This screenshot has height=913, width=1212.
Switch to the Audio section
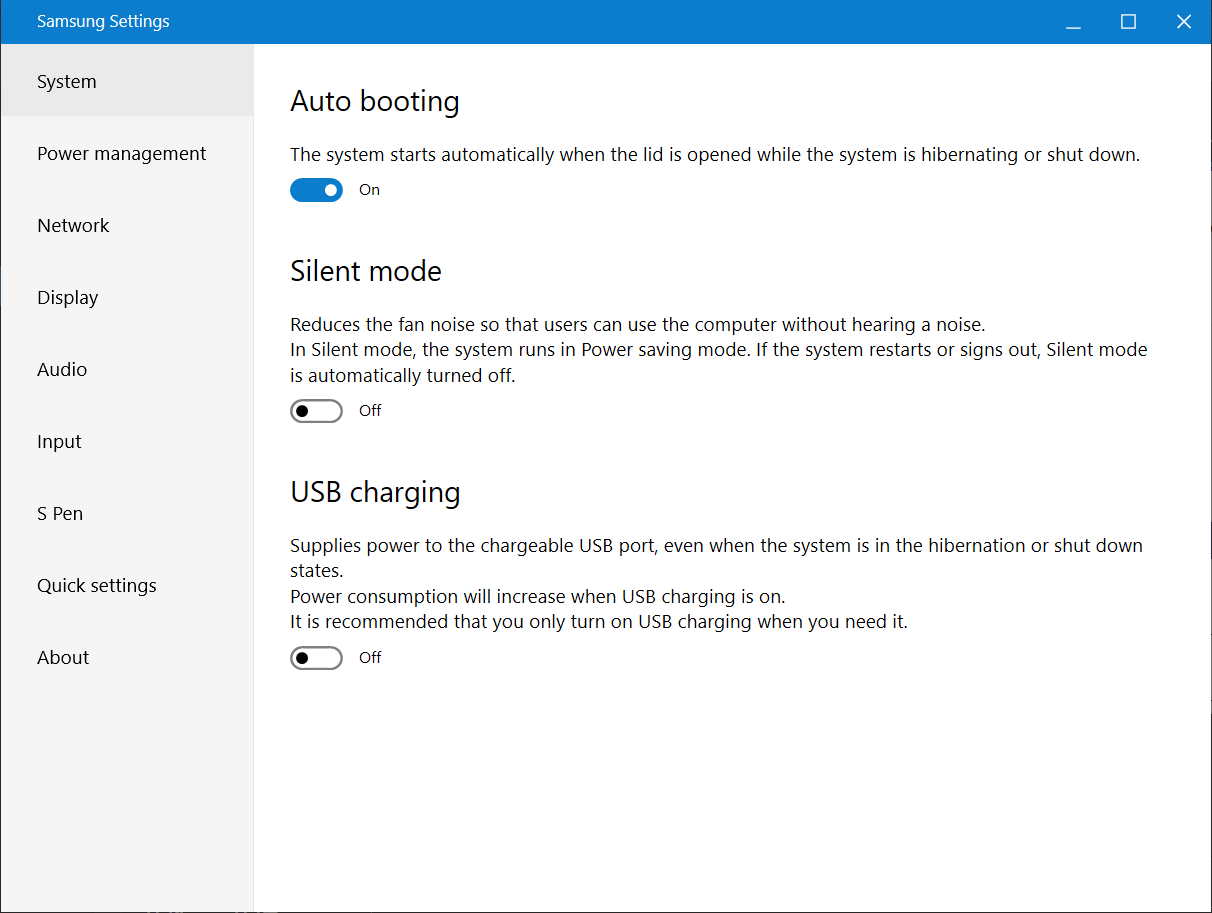tap(127, 369)
